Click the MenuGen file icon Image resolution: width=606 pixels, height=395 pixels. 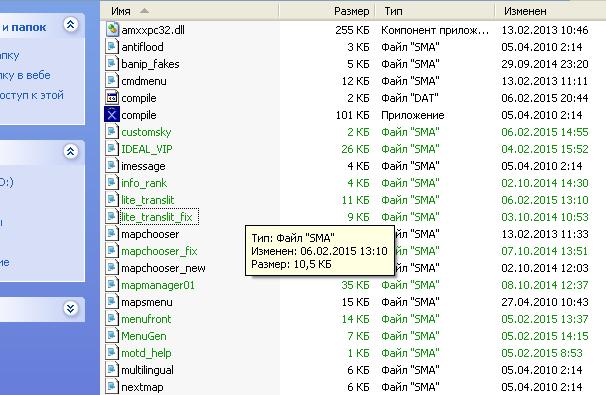[112, 336]
